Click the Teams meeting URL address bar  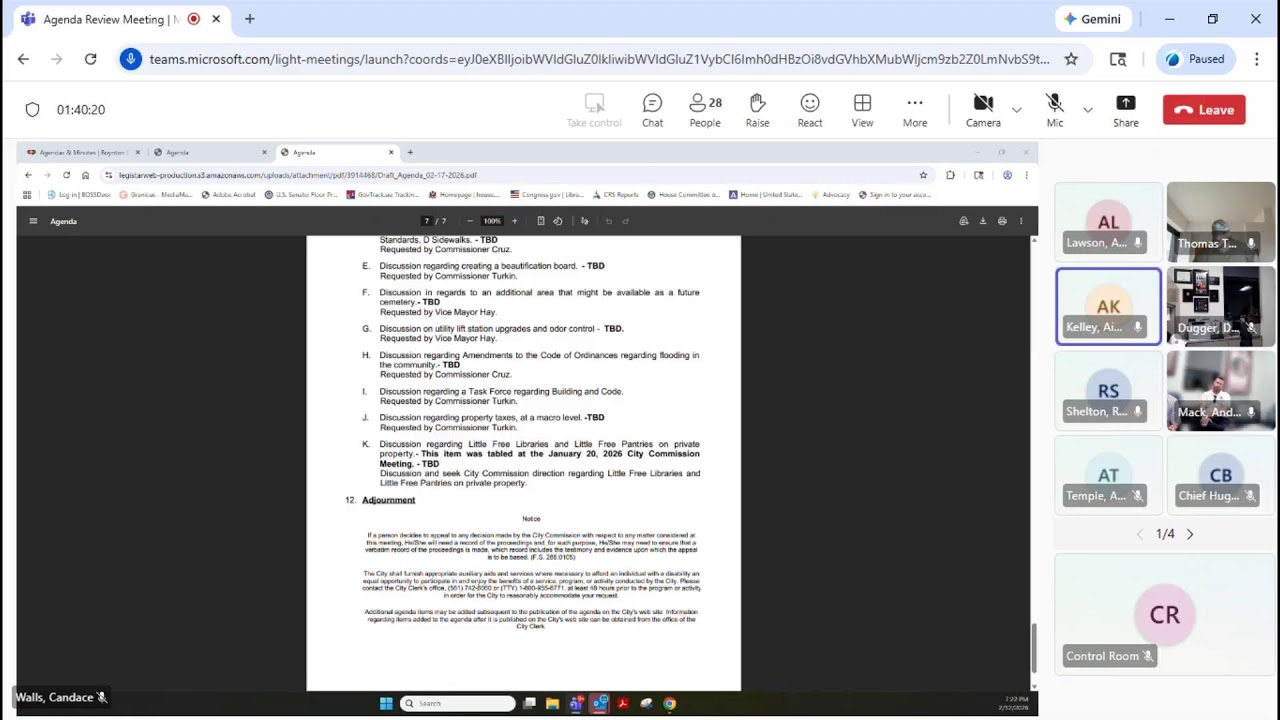600,59
